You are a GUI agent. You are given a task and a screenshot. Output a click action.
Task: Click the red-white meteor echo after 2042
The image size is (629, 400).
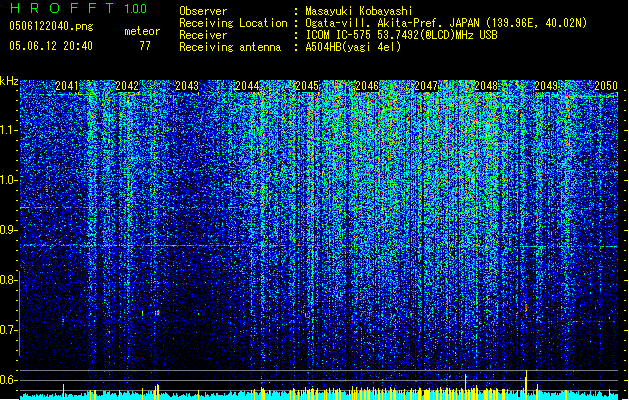click(x=157, y=313)
